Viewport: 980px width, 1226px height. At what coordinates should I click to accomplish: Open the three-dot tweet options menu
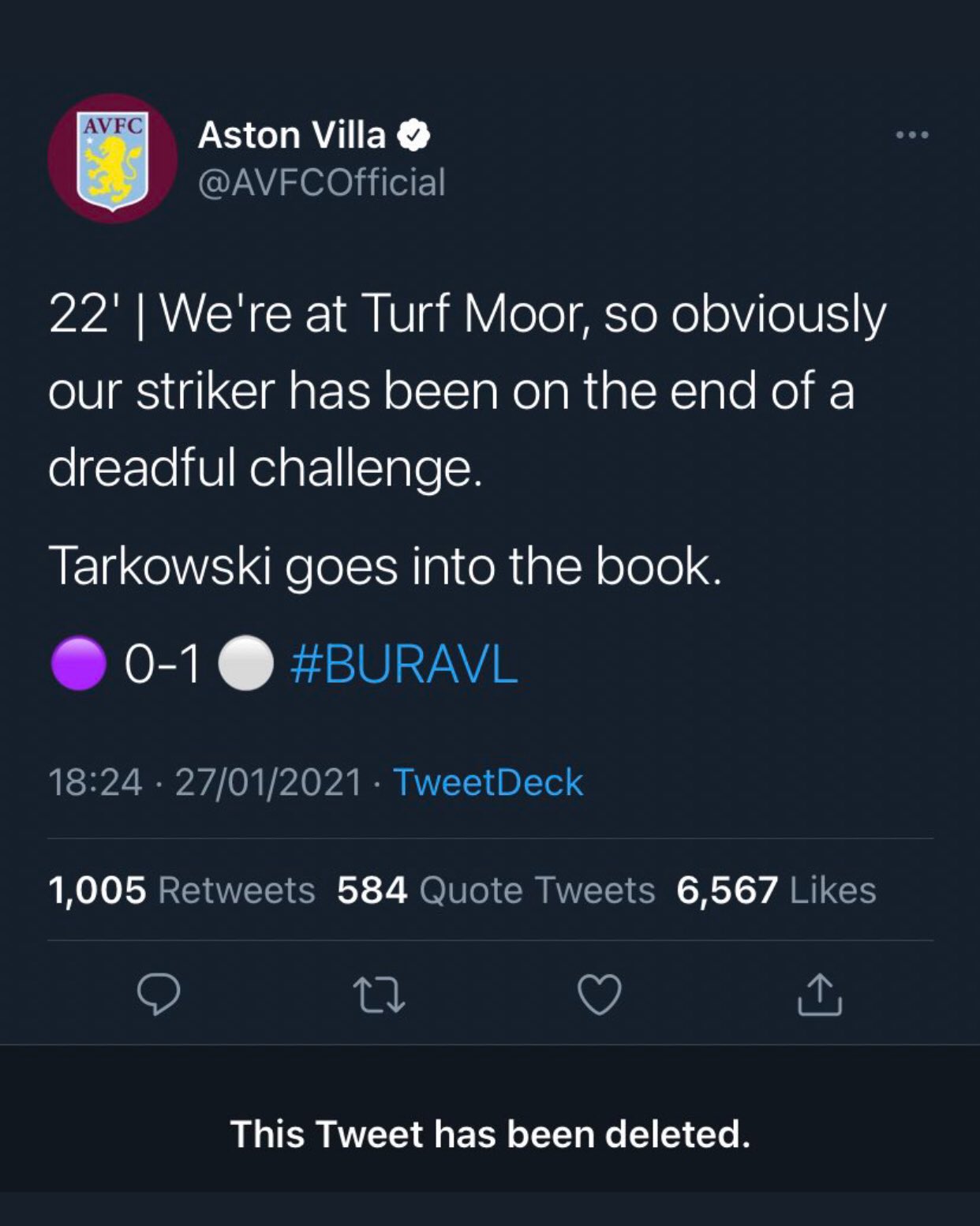[x=912, y=135]
